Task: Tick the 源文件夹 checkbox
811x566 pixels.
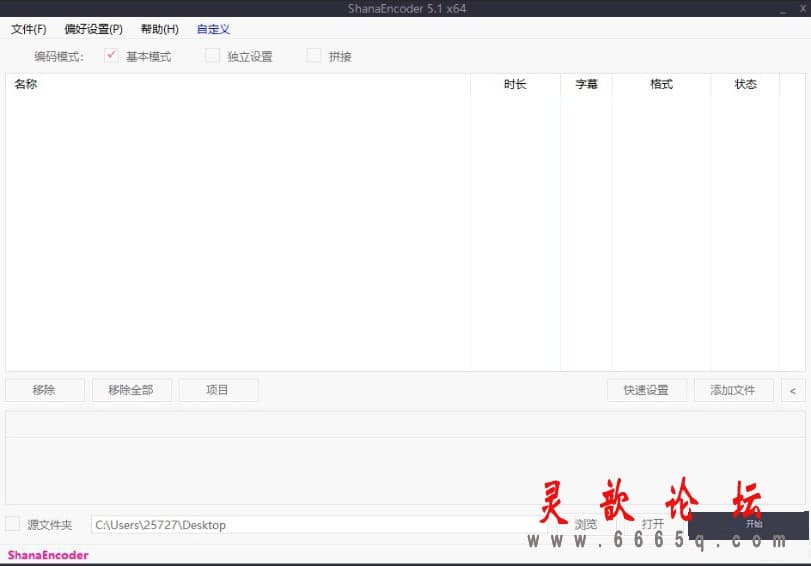Action: pyautogui.click(x=12, y=524)
